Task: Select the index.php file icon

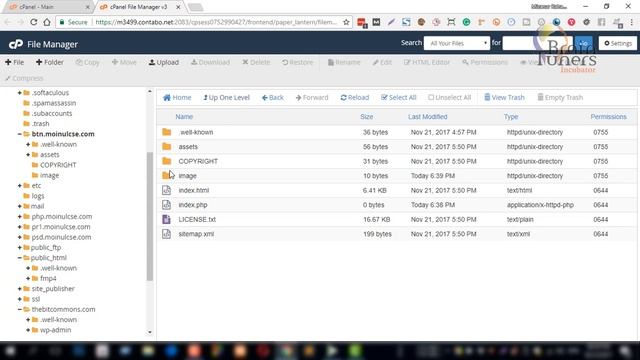Action: (x=167, y=205)
